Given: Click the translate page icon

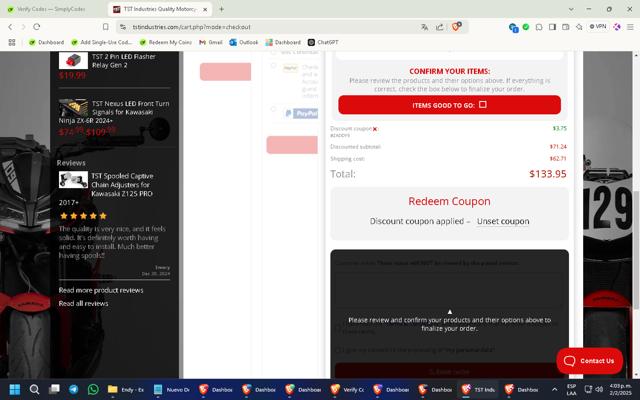Looking at the screenshot, I should (x=424, y=27).
